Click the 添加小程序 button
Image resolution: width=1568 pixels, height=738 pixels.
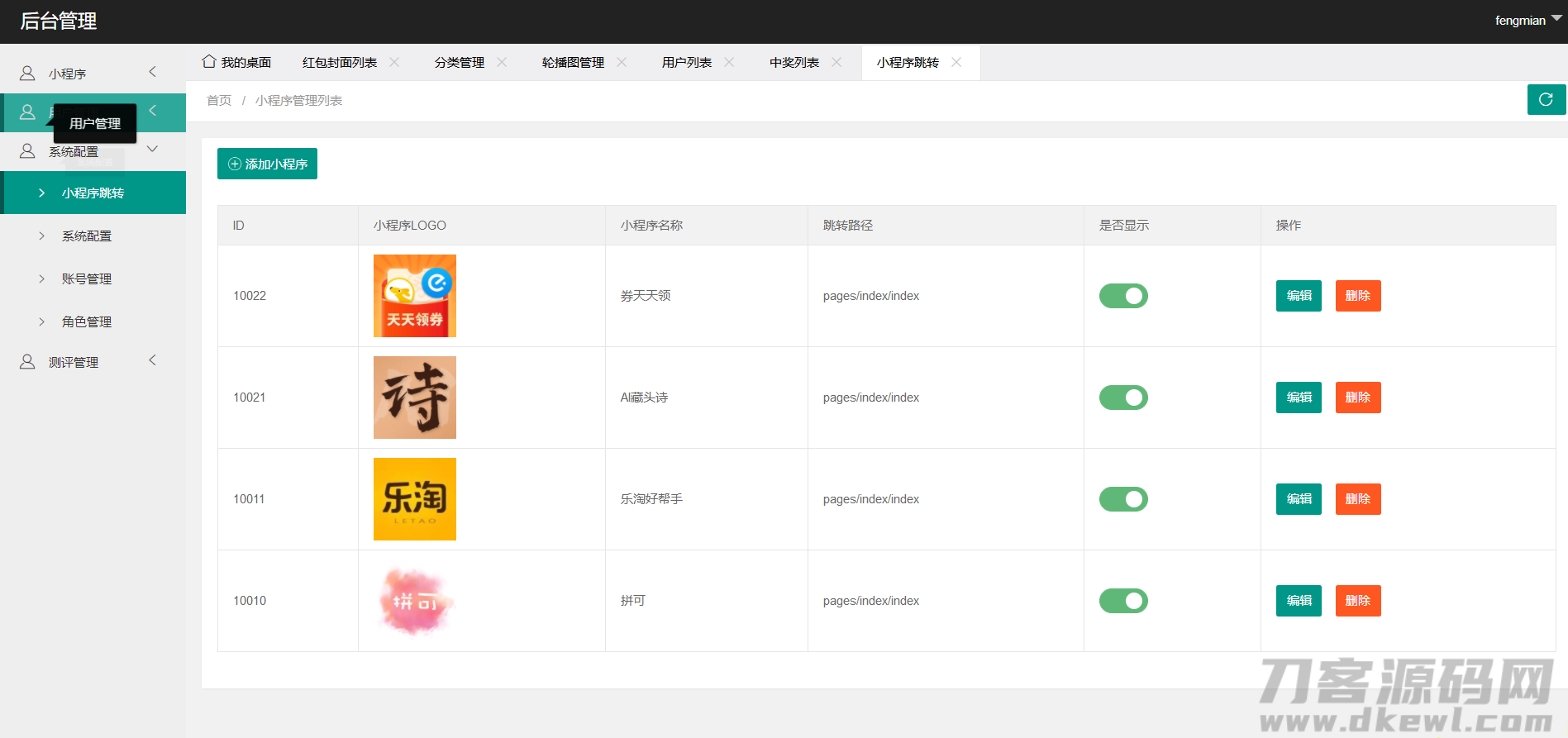point(267,164)
